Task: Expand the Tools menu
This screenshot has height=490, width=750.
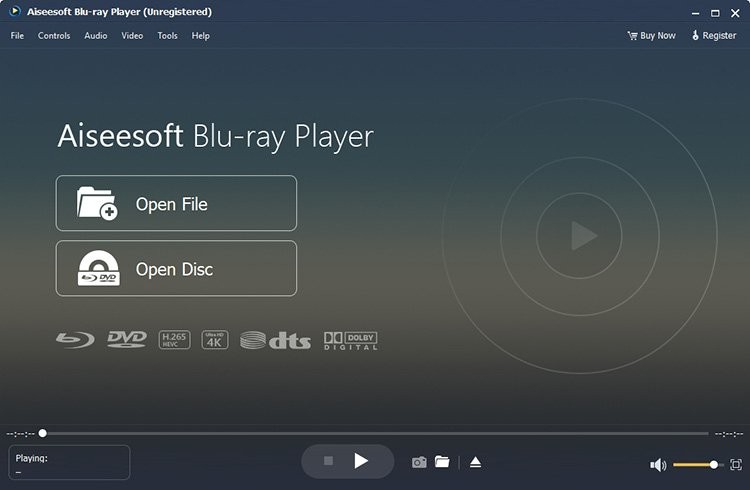Action: (167, 36)
